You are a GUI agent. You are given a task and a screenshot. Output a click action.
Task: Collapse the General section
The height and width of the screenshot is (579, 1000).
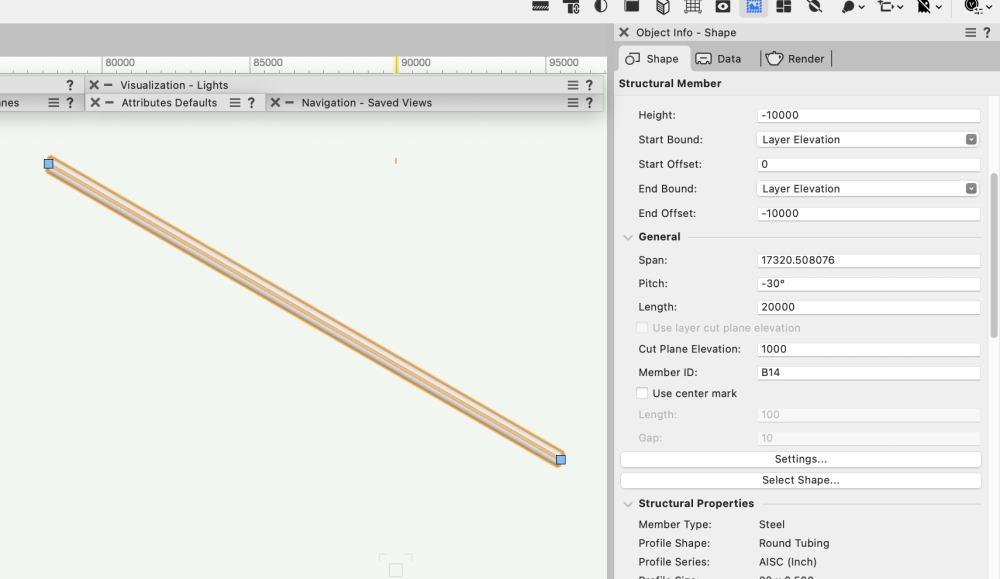coord(628,237)
